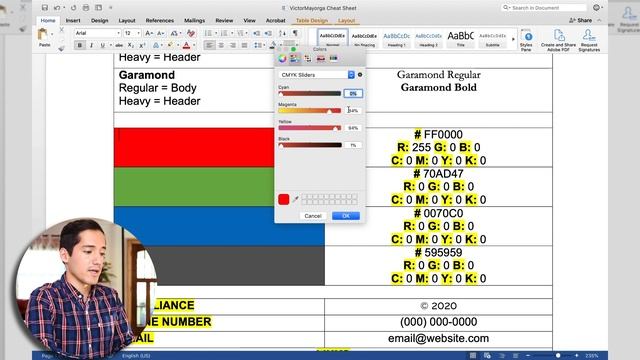Open the Table Design tab
This screenshot has height=360, width=640.
pyautogui.click(x=312, y=20)
